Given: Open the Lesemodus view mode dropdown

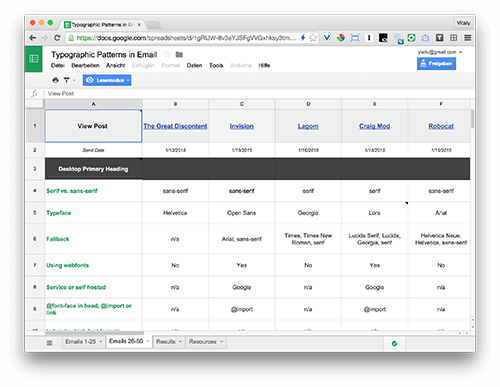Looking at the screenshot, I should (107, 80).
